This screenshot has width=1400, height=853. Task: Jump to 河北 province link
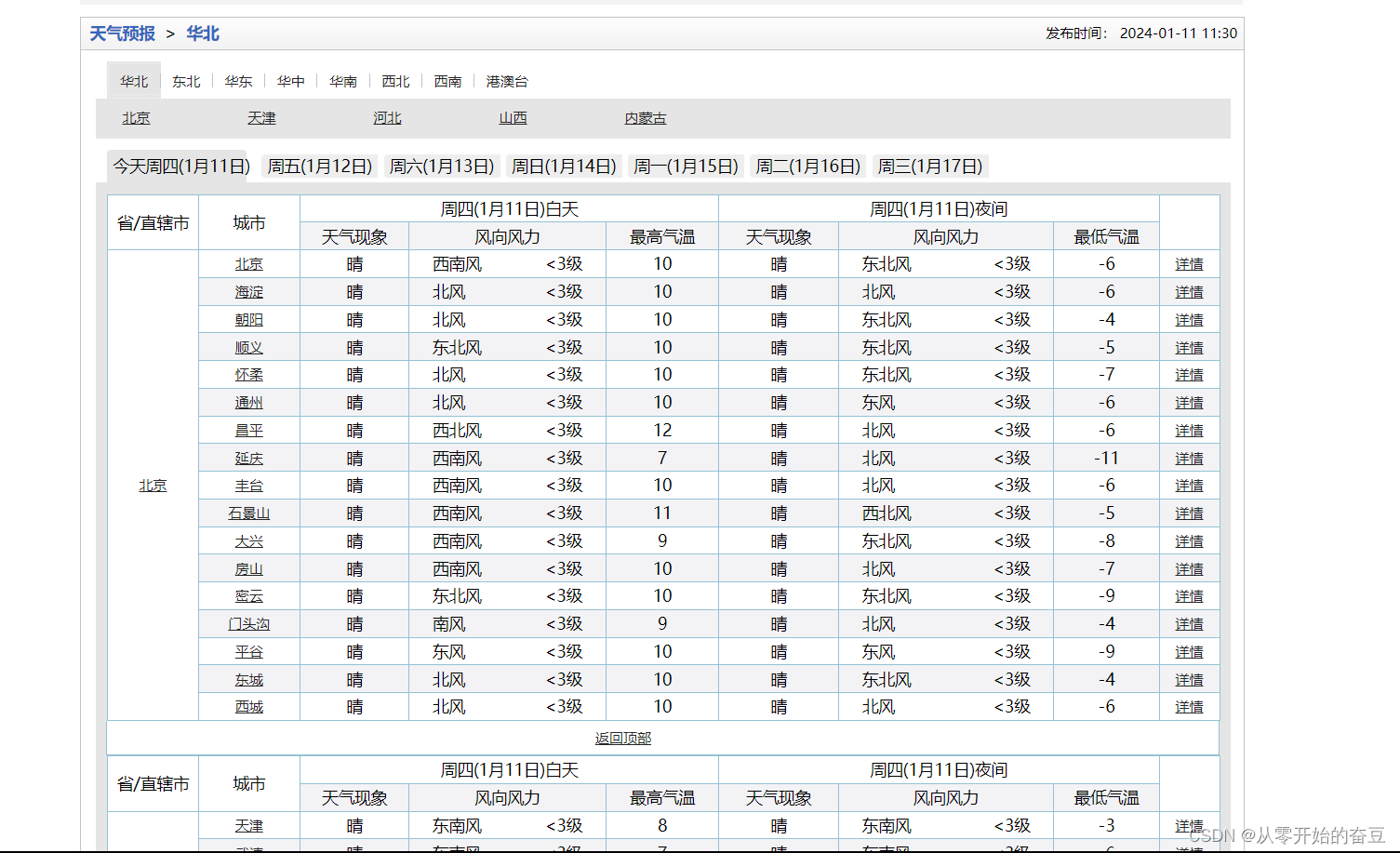387,118
